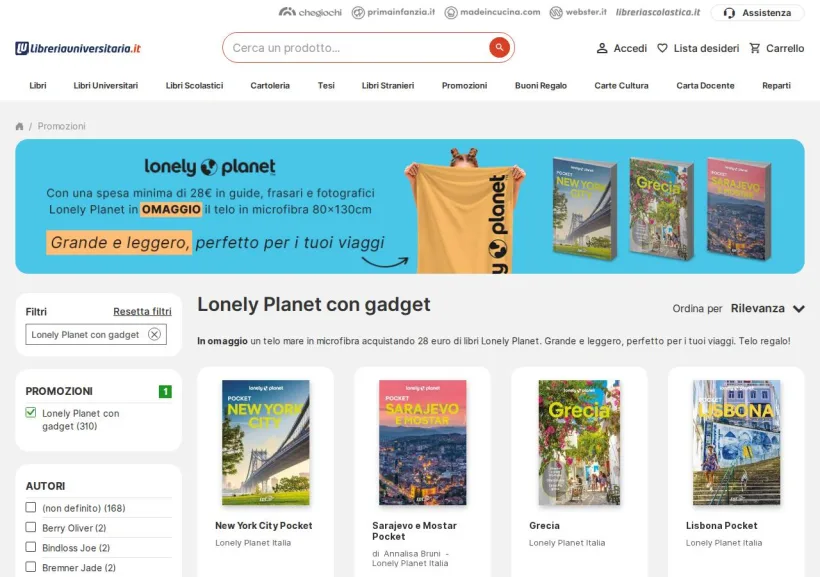The image size is (820, 577).
Task: Check the Bindloss Joe author filter
Action: click(x=31, y=547)
